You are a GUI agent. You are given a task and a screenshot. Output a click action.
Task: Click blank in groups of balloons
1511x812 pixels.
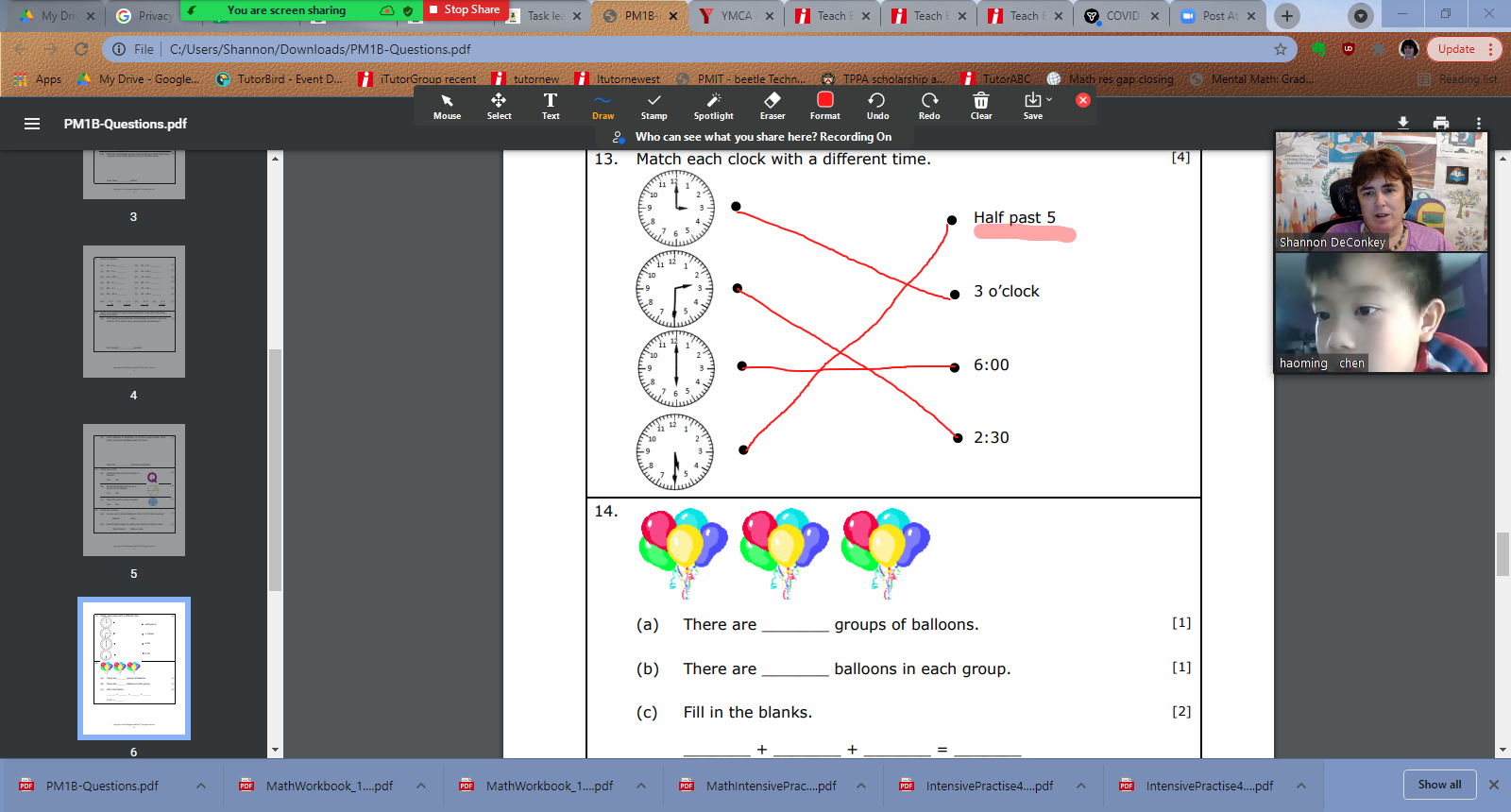tap(794, 625)
